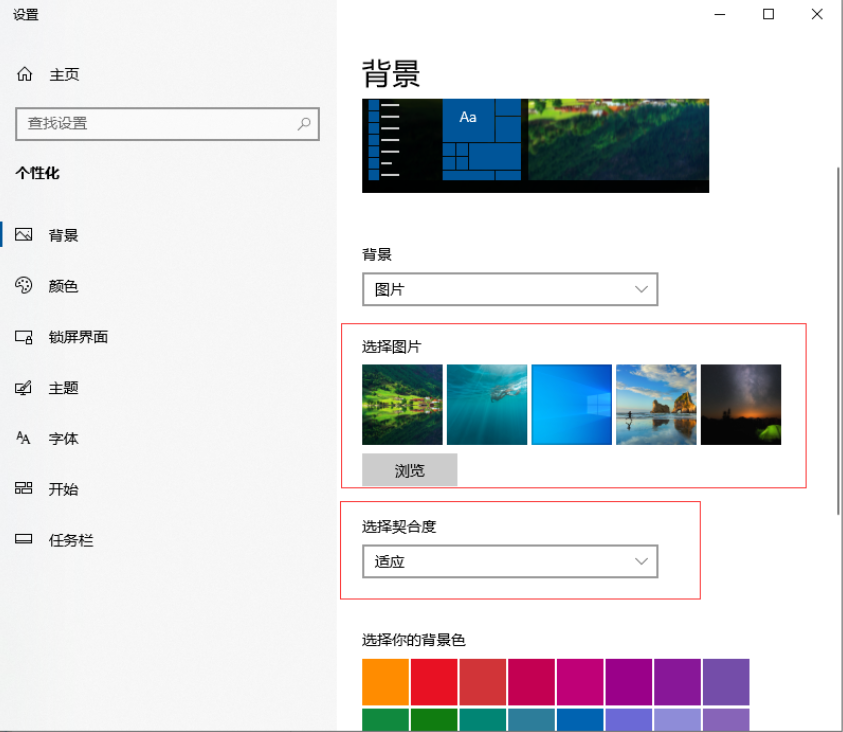Select the 字体 (Fonts) settings icon
This screenshot has height=732, width=843.
(23, 438)
